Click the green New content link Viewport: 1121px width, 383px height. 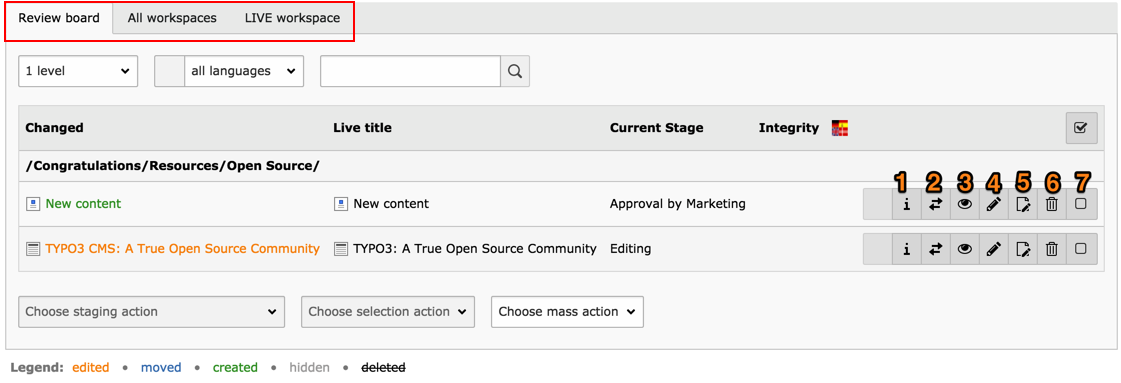pyautogui.click(x=84, y=204)
